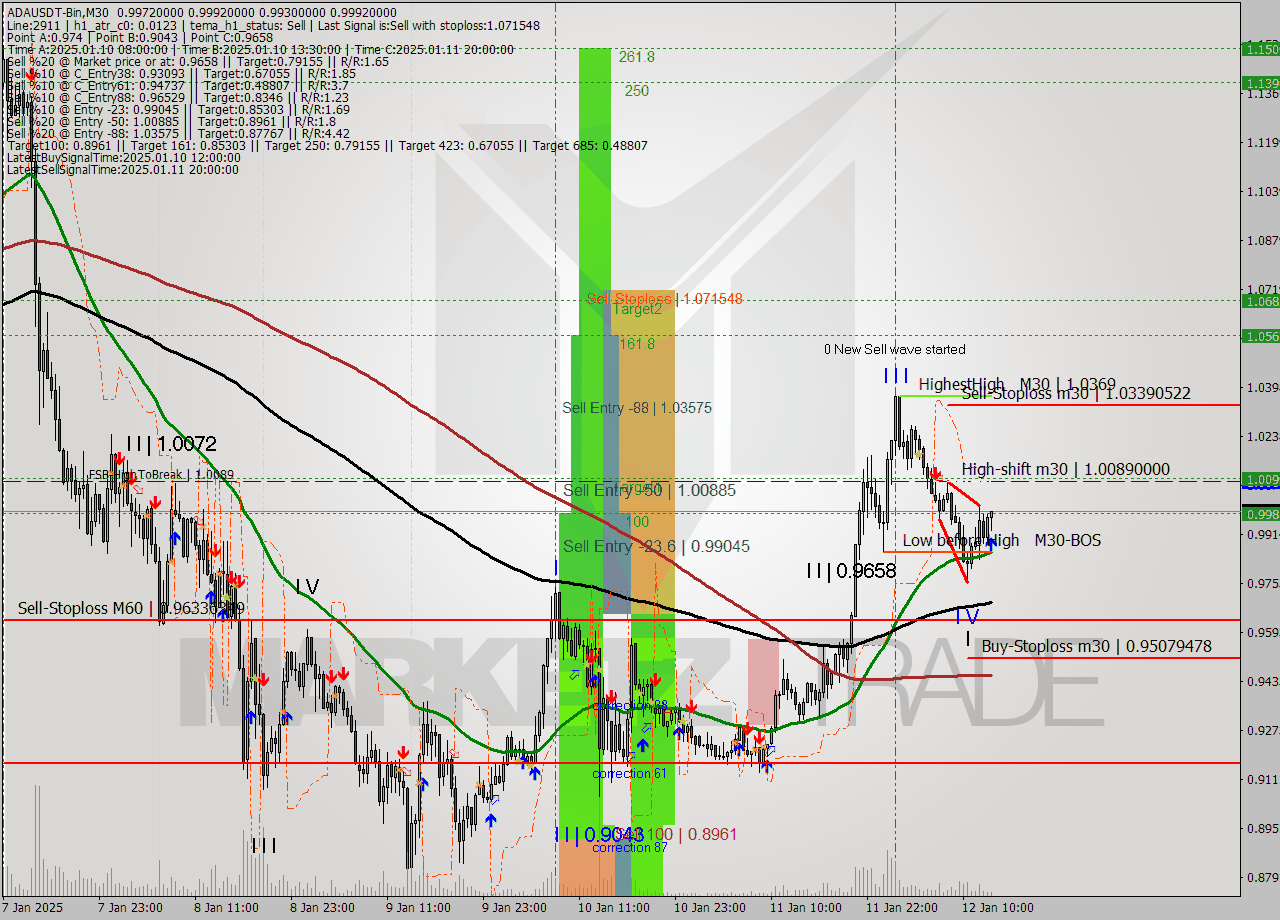Select the 261.8 Fibonacci level label
Screen dimensions: 1280x920
[x=636, y=57]
